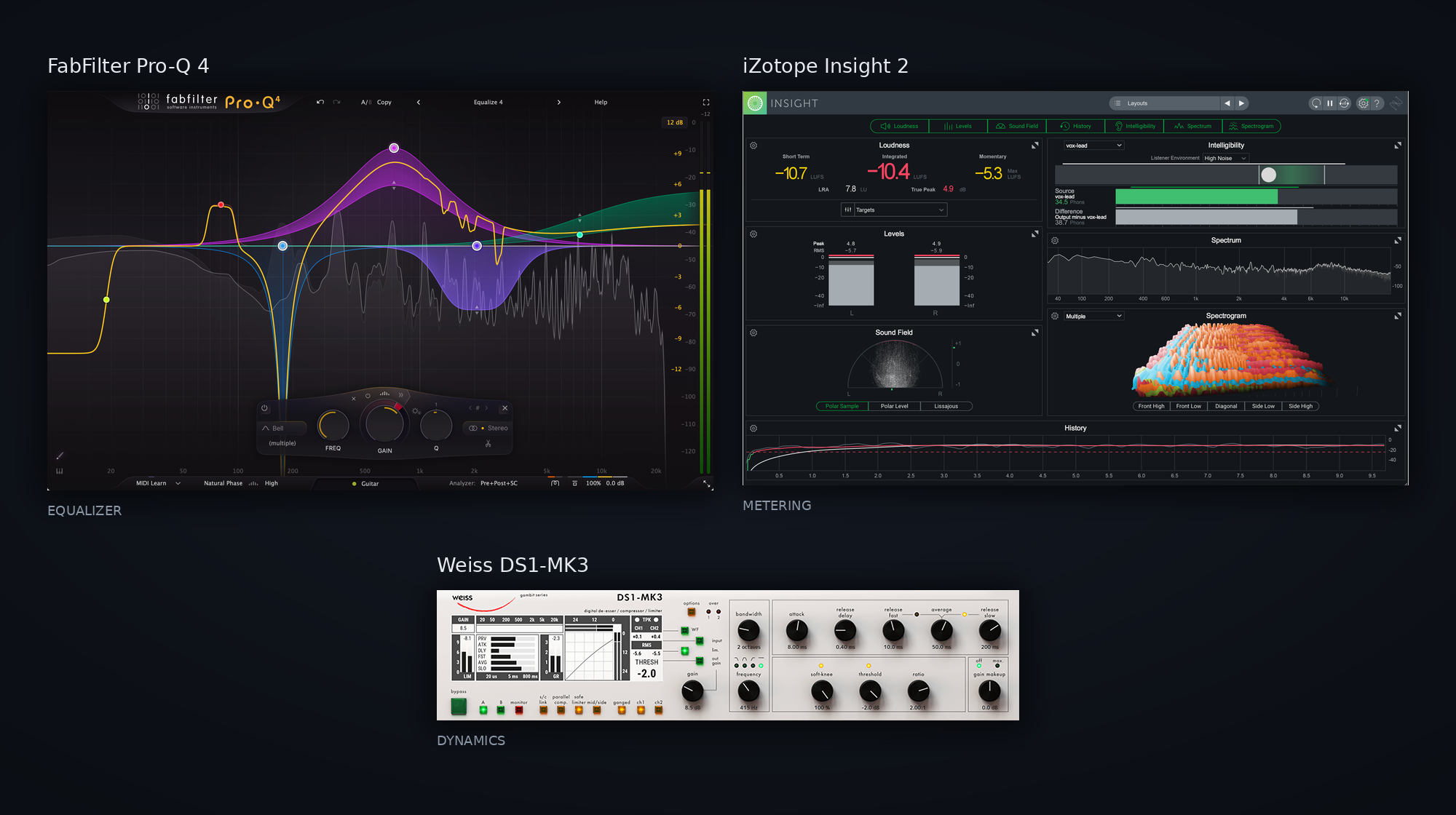The height and width of the screenshot is (815, 1456).
Task: Expand the Loudness panel
Action: [x=1034, y=146]
